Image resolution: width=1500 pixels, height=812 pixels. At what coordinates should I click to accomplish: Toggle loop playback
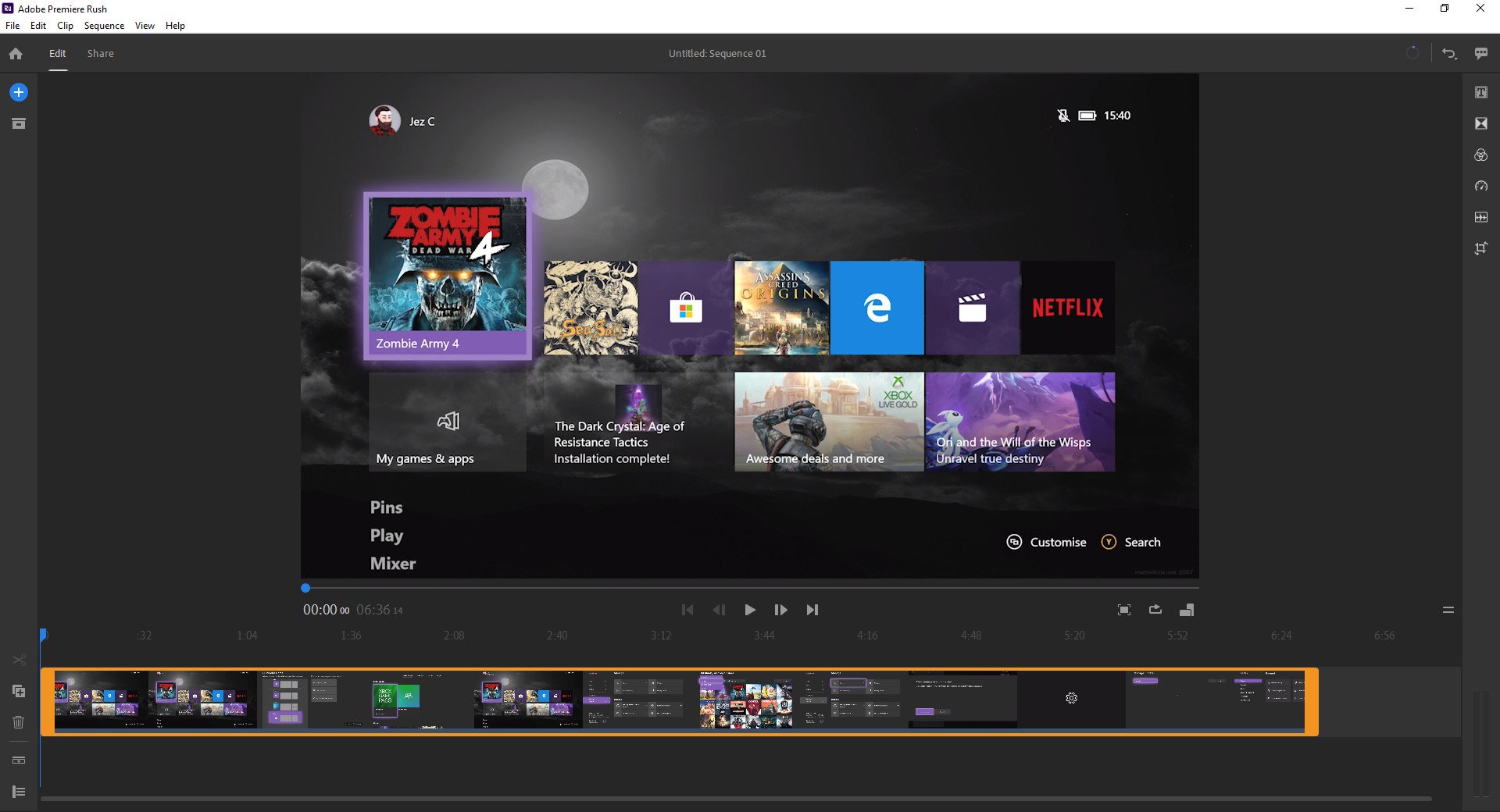pos(1155,610)
